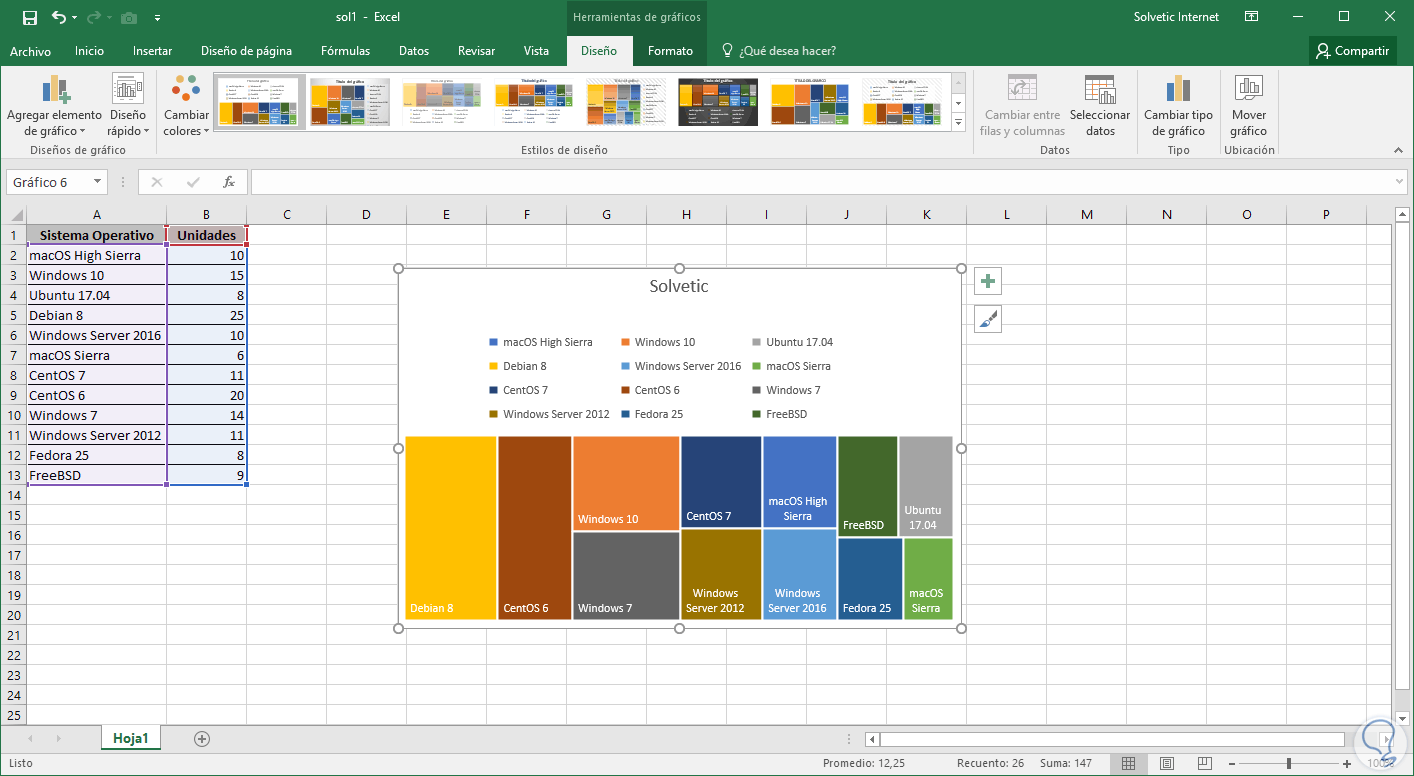Add a new sheet
The height and width of the screenshot is (776, 1414).
(202, 739)
